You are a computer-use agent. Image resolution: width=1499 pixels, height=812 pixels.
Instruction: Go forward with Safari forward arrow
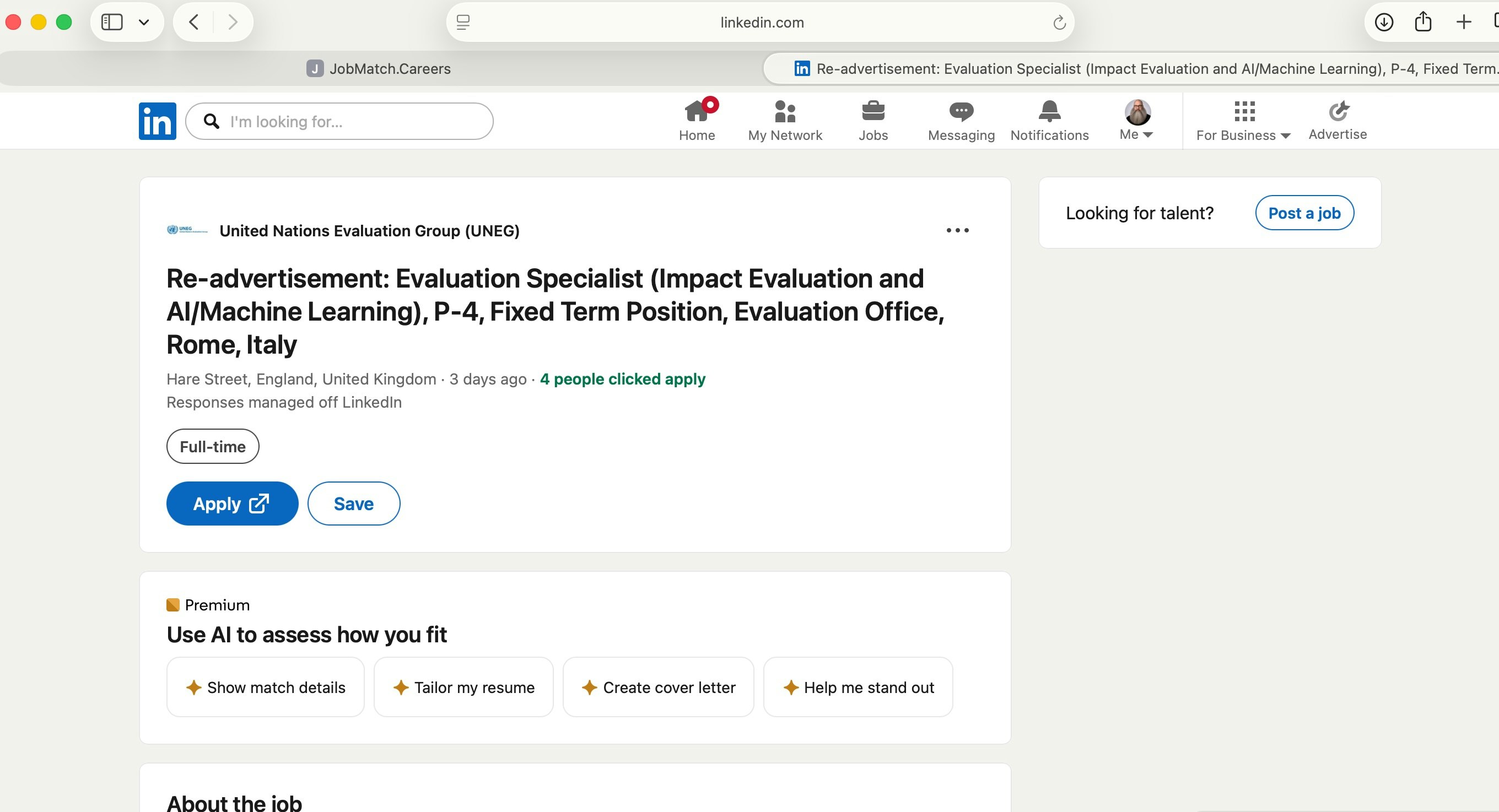coord(233,22)
